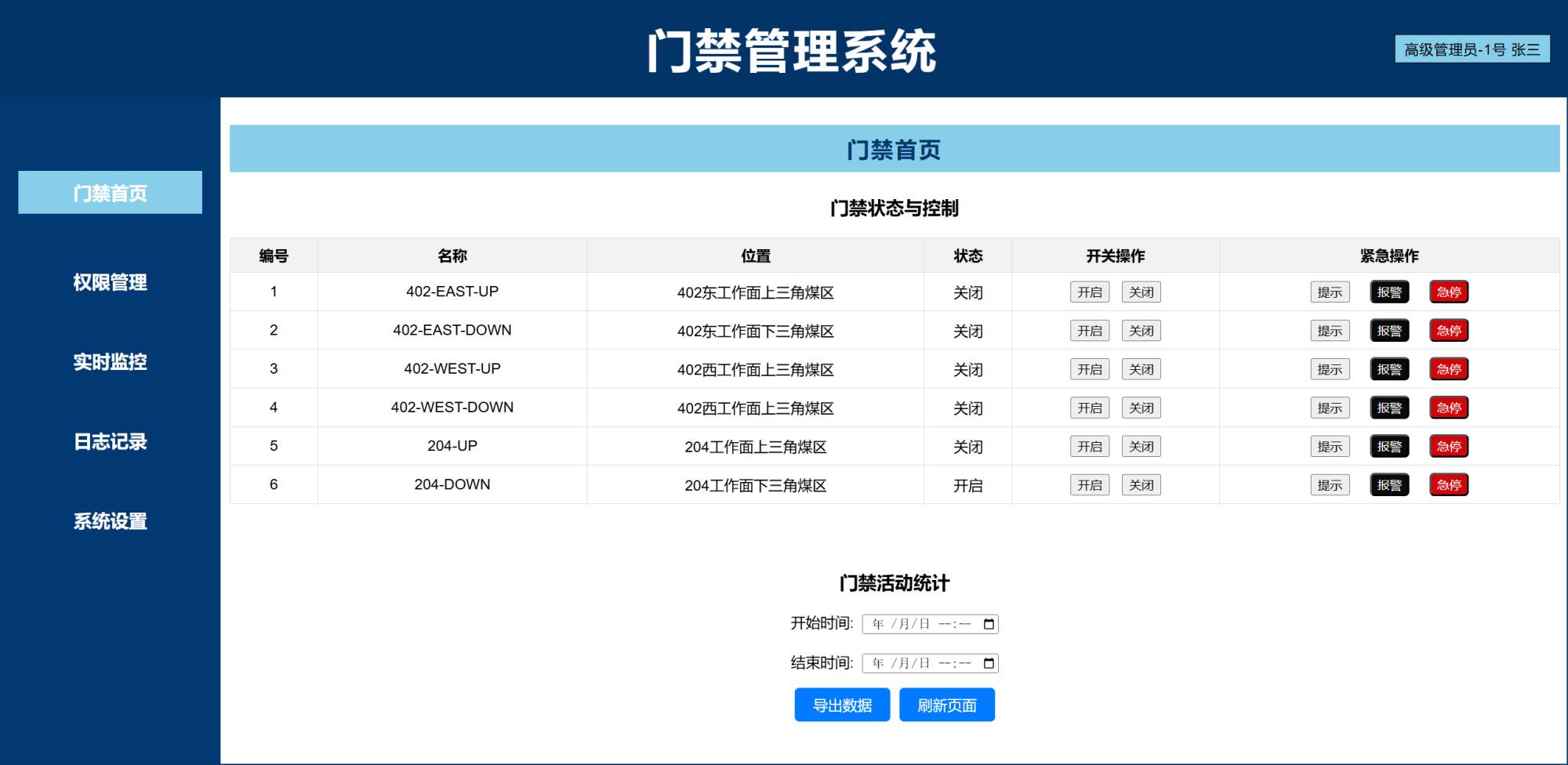Open user badge 高级管理员-1号 张三
1568x765 pixels.
pos(1472,49)
